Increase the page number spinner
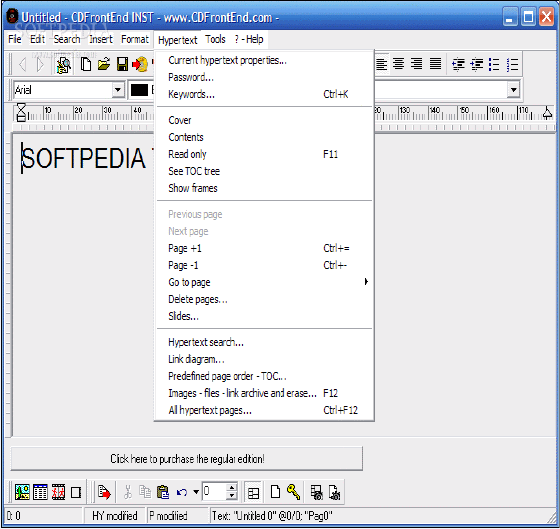This screenshot has height=529, width=560. pyautogui.click(x=232, y=488)
